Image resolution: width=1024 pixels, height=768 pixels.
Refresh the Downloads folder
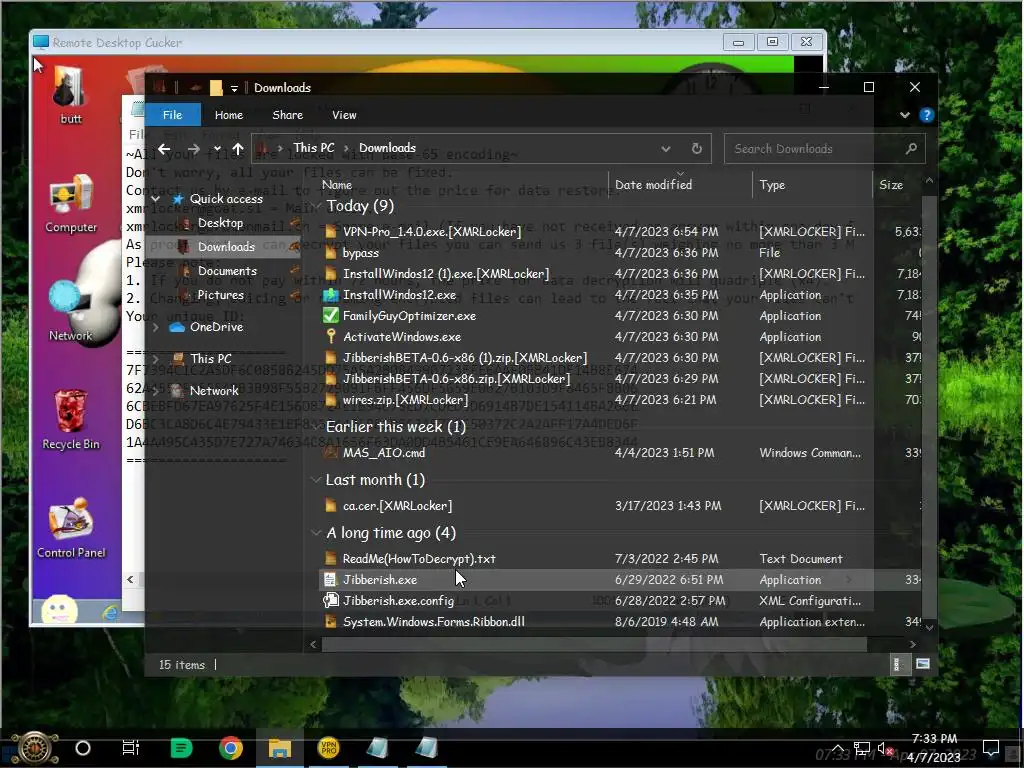click(697, 148)
